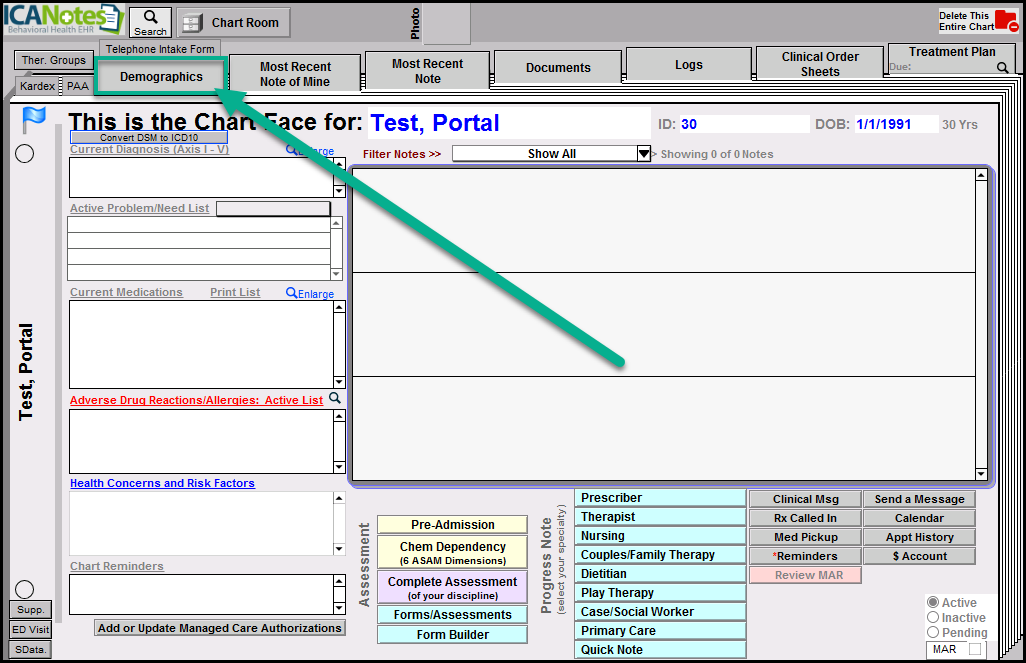The height and width of the screenshot is (663, 1026).
Task: Click the Treatment Plan magnifier icon
Action: point(1002,68)
